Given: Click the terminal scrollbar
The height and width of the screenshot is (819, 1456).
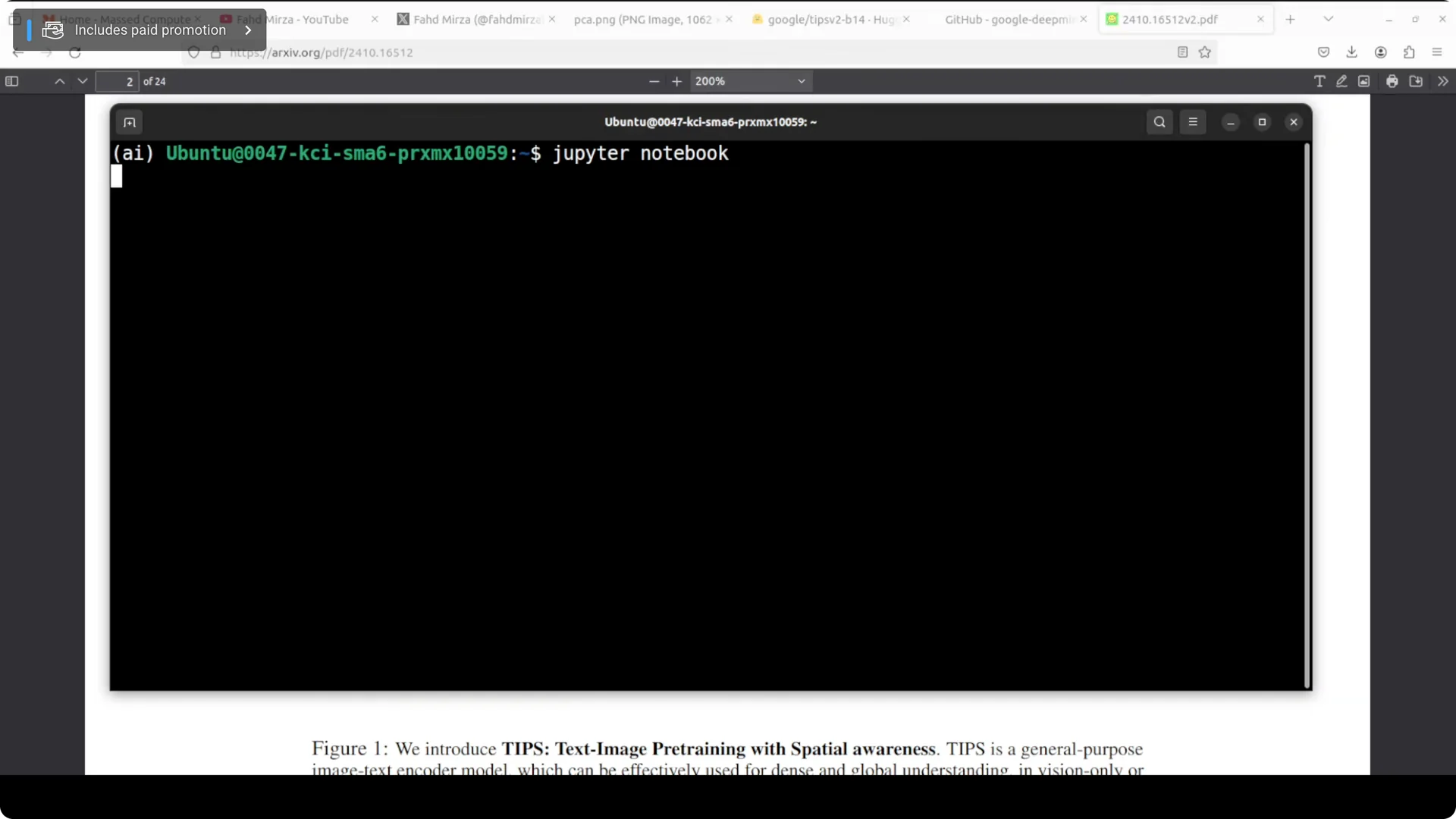Looking at the screenshot, I should pos(1307,416).
